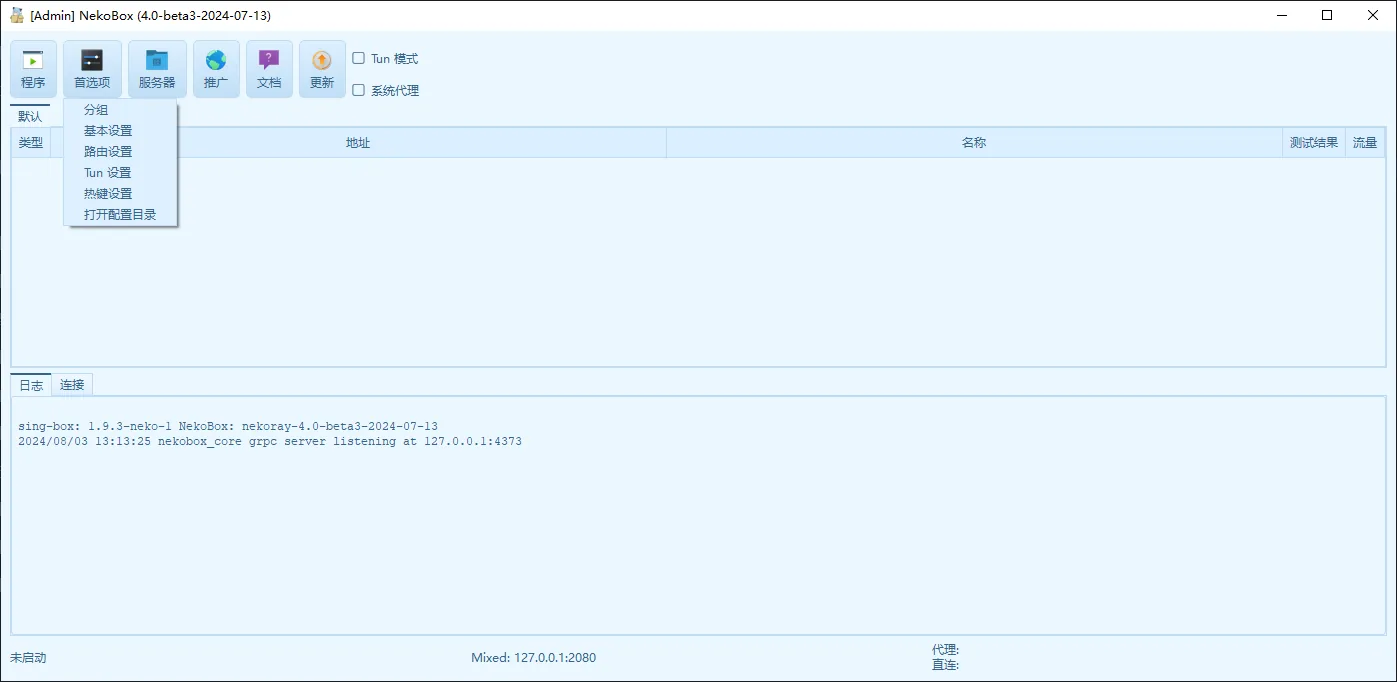Enable the 系统代理 checkbox
1397x682 pixels.
tap(359, 90)
